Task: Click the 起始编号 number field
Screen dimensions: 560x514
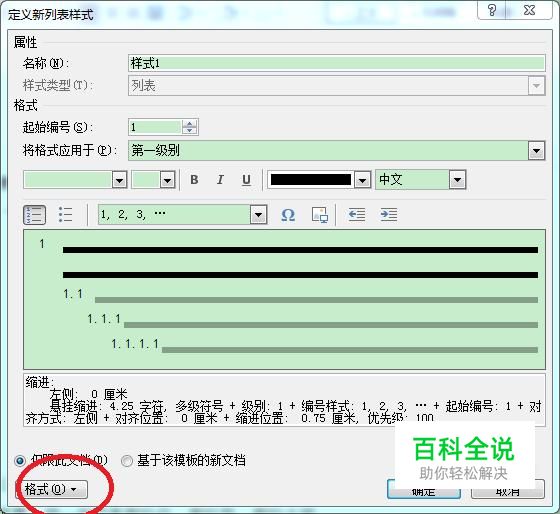Action: tap(155, 127)
